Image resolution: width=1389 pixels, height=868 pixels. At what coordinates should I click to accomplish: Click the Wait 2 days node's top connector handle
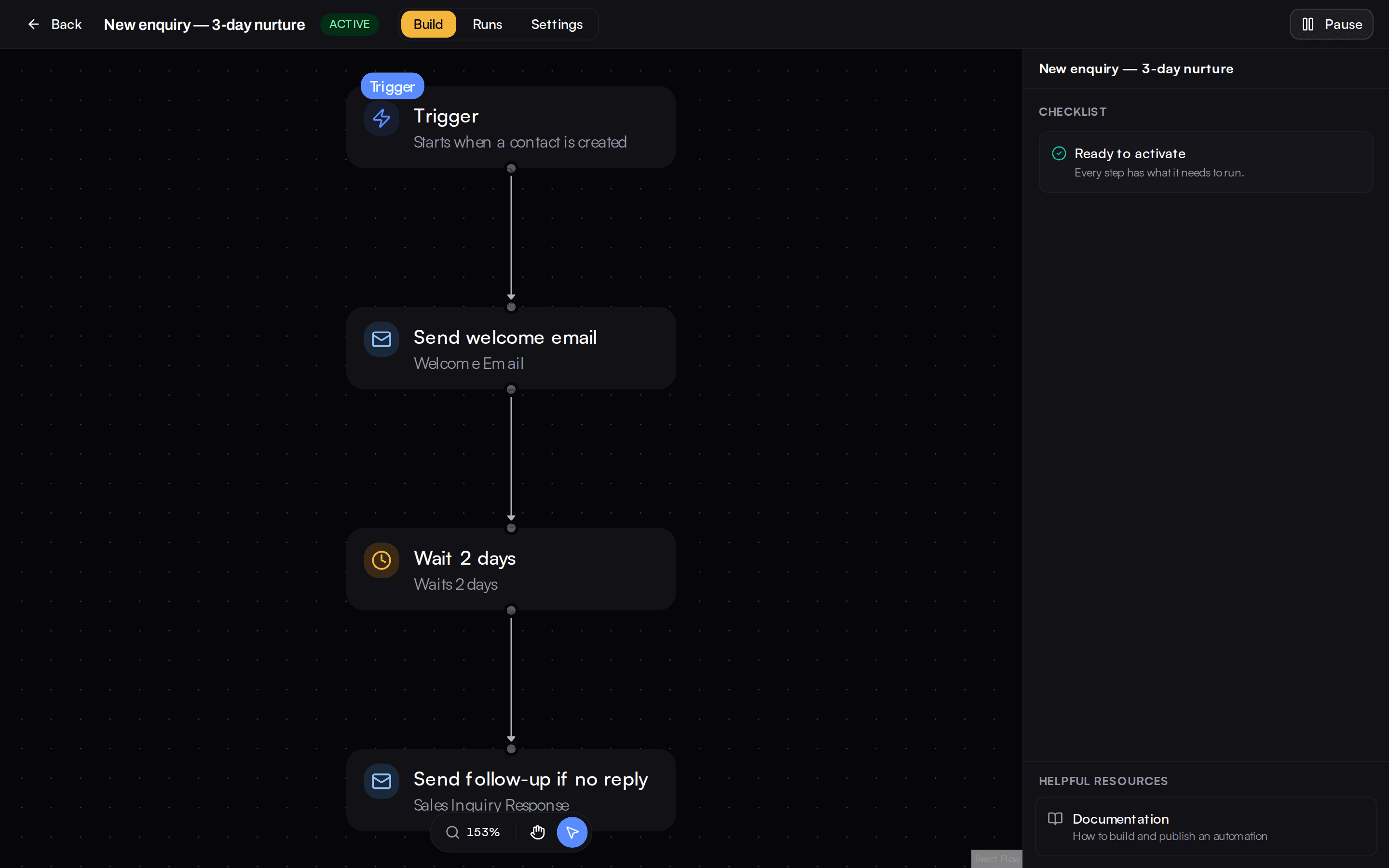point(511,528)
